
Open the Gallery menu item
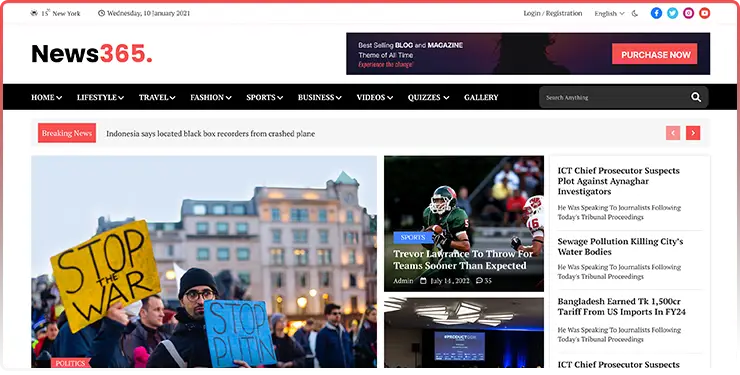click(481, 97)
